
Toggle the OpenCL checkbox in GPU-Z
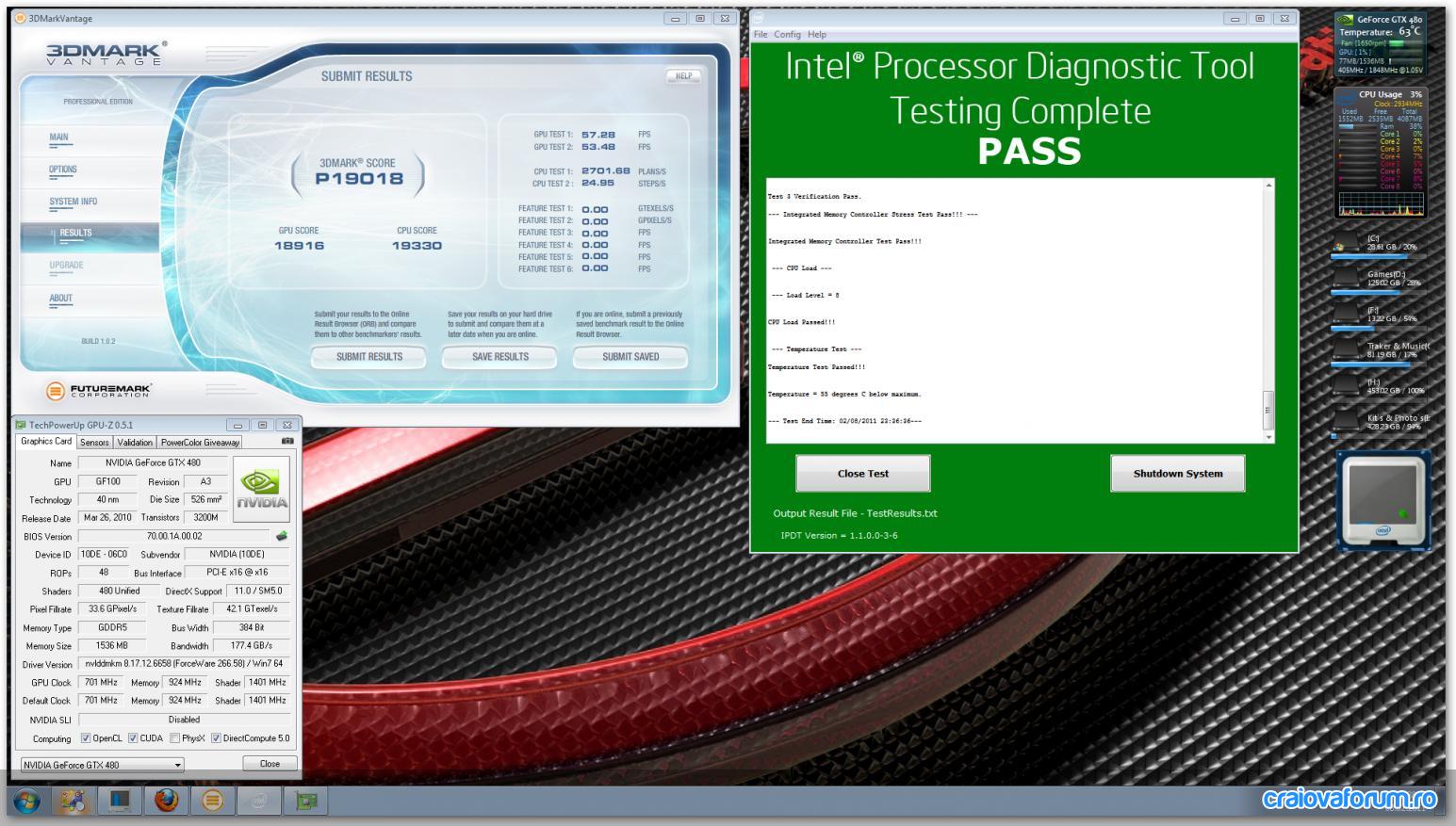click(86, 738)
